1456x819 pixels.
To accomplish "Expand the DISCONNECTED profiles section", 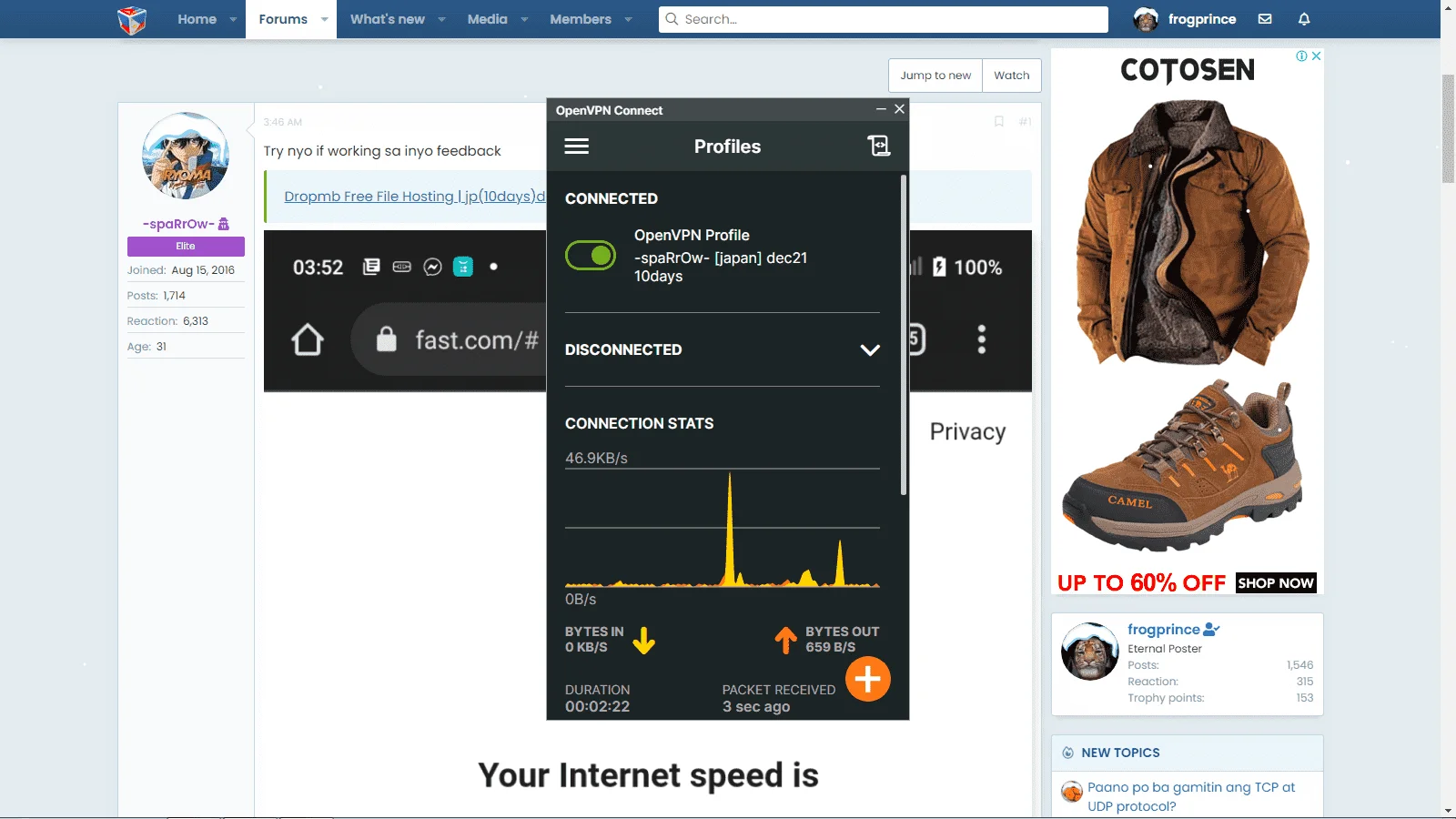I will point(870,350).
